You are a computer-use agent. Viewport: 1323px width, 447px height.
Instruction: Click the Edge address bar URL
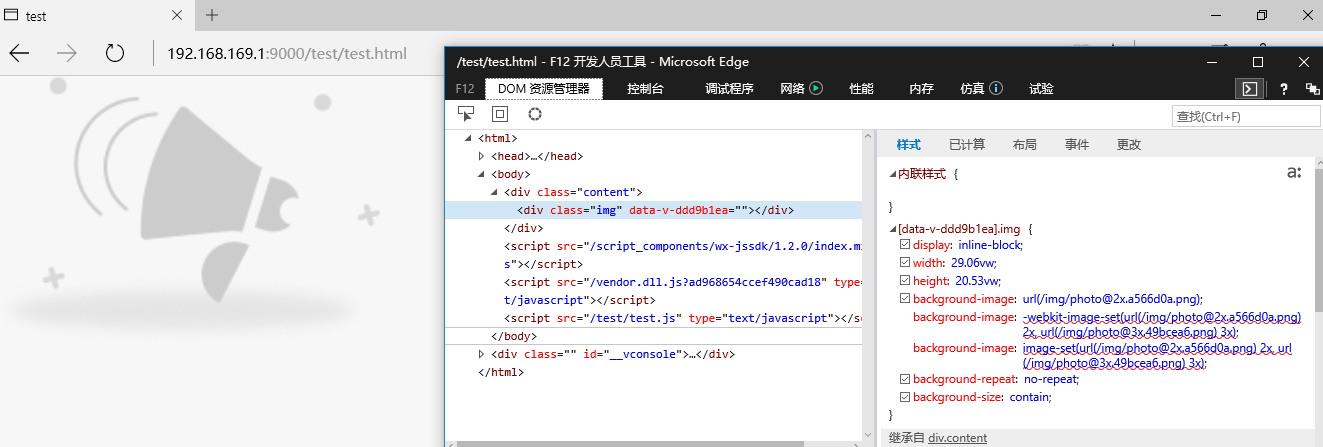coord(287,53)
